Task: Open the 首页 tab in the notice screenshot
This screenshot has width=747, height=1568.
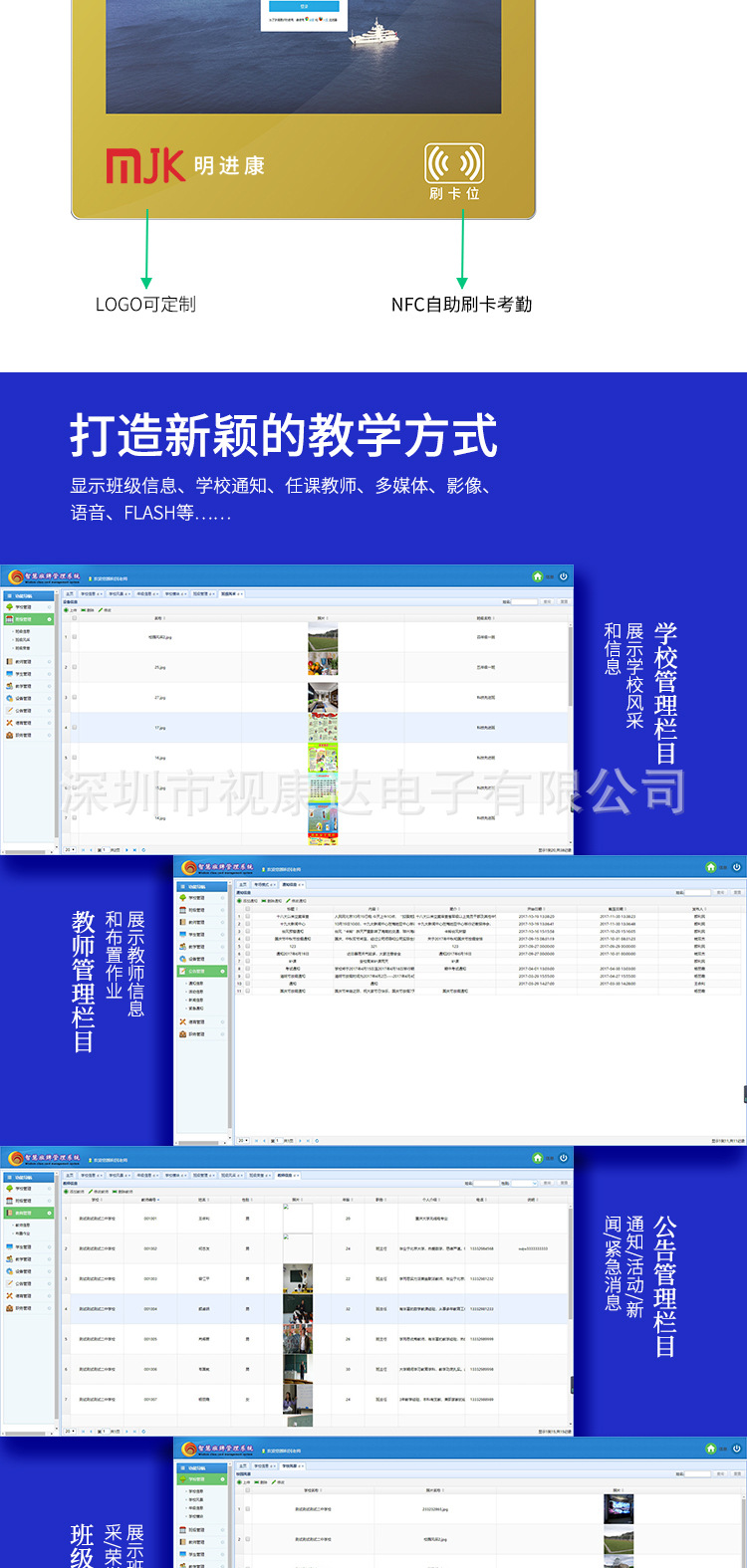Action: pos(243,884)
